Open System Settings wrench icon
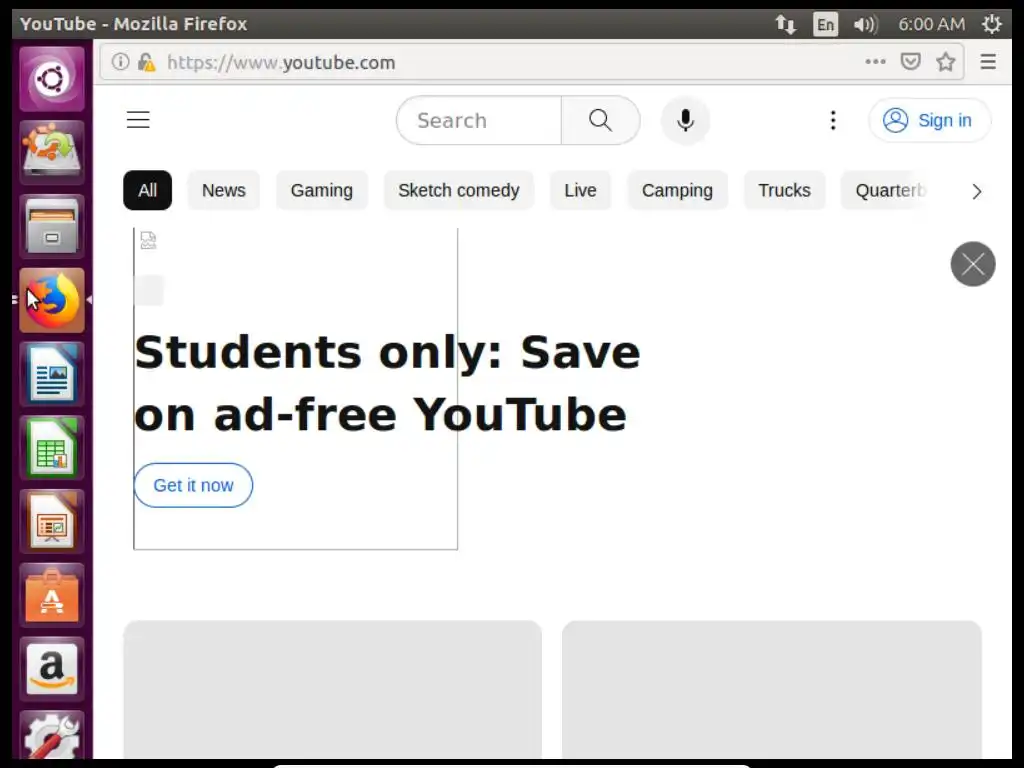This screenshot has height=768, width=1024. [x=52, y=735]
